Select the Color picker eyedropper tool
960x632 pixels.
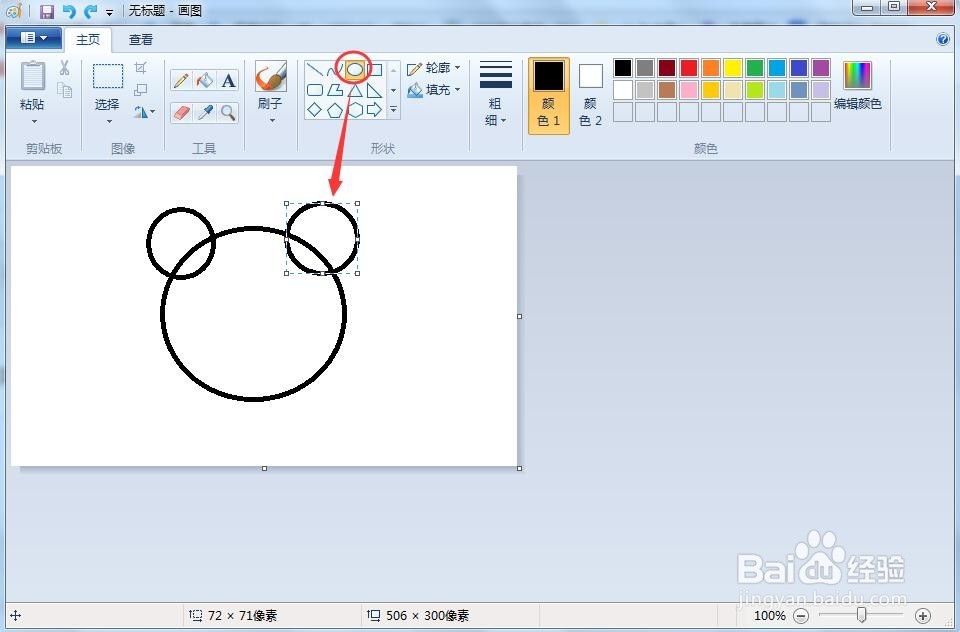[x=204, y=112]
